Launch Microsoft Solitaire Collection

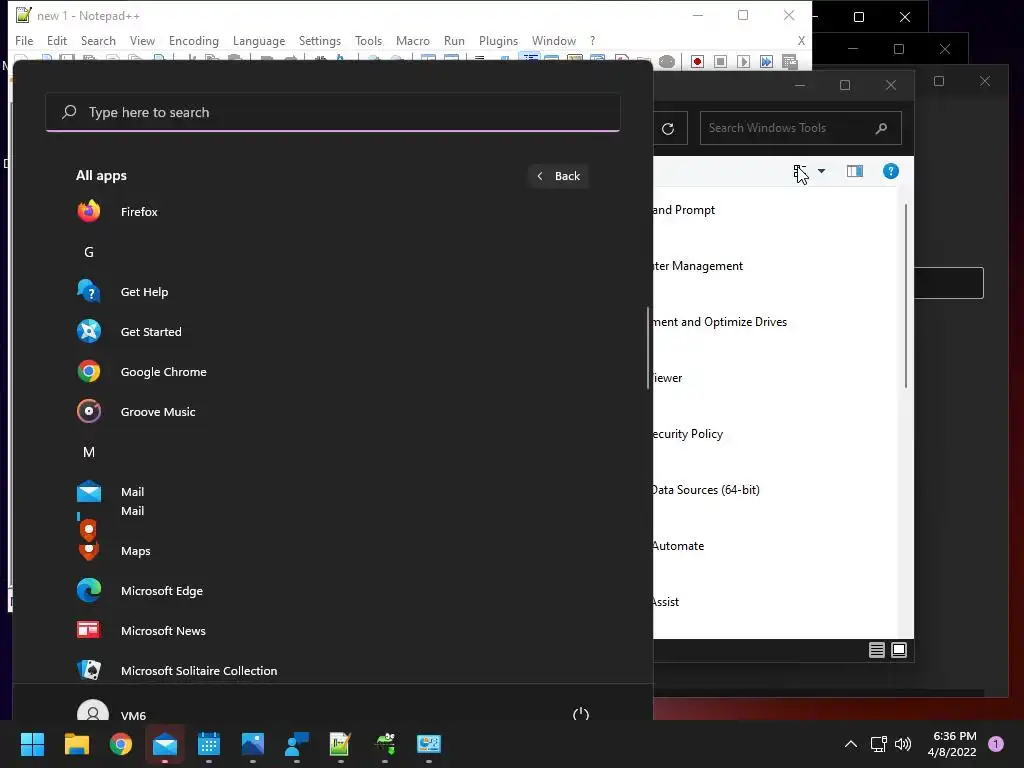coord(199,671)
